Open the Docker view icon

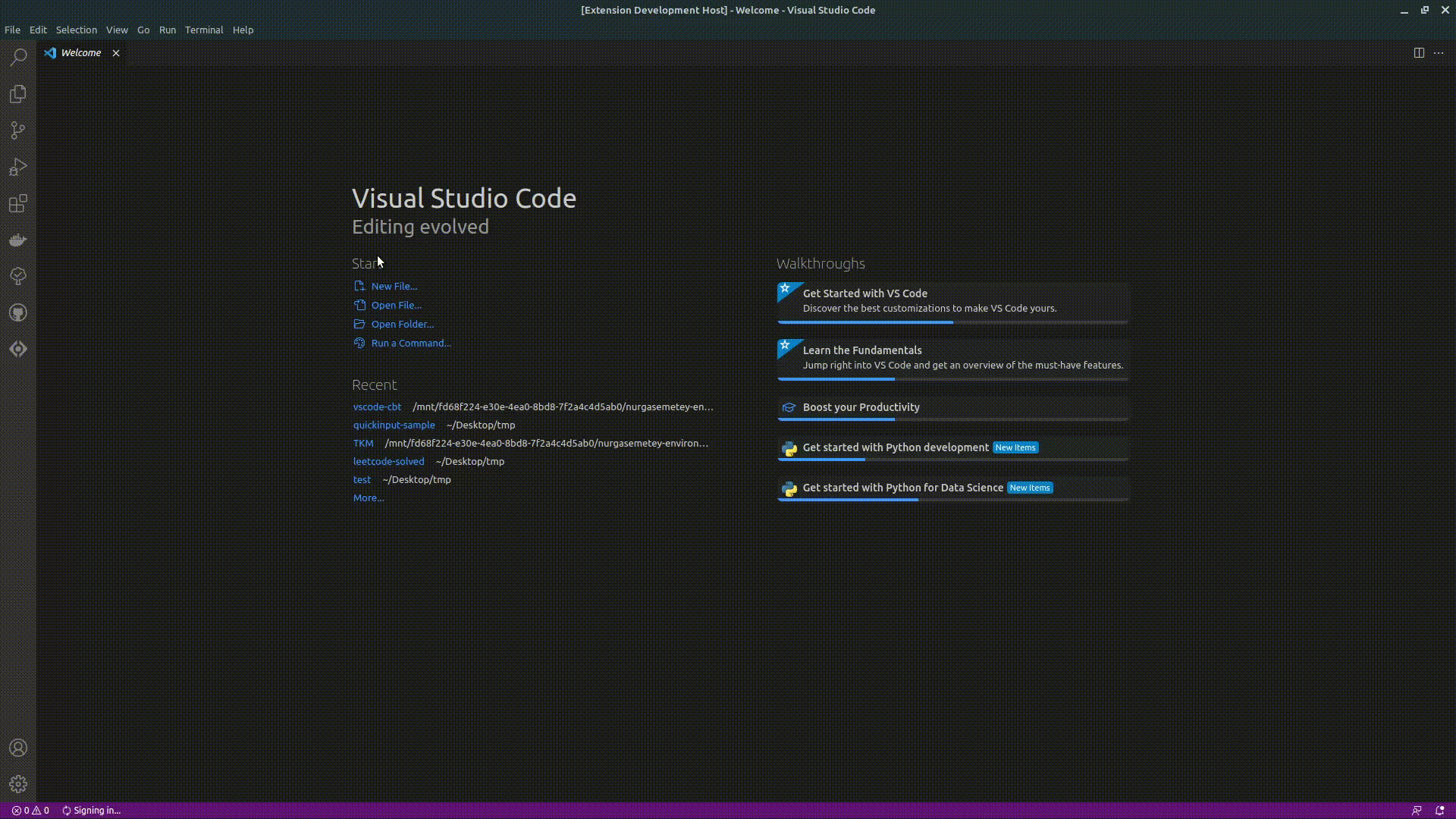click(18, 240)
